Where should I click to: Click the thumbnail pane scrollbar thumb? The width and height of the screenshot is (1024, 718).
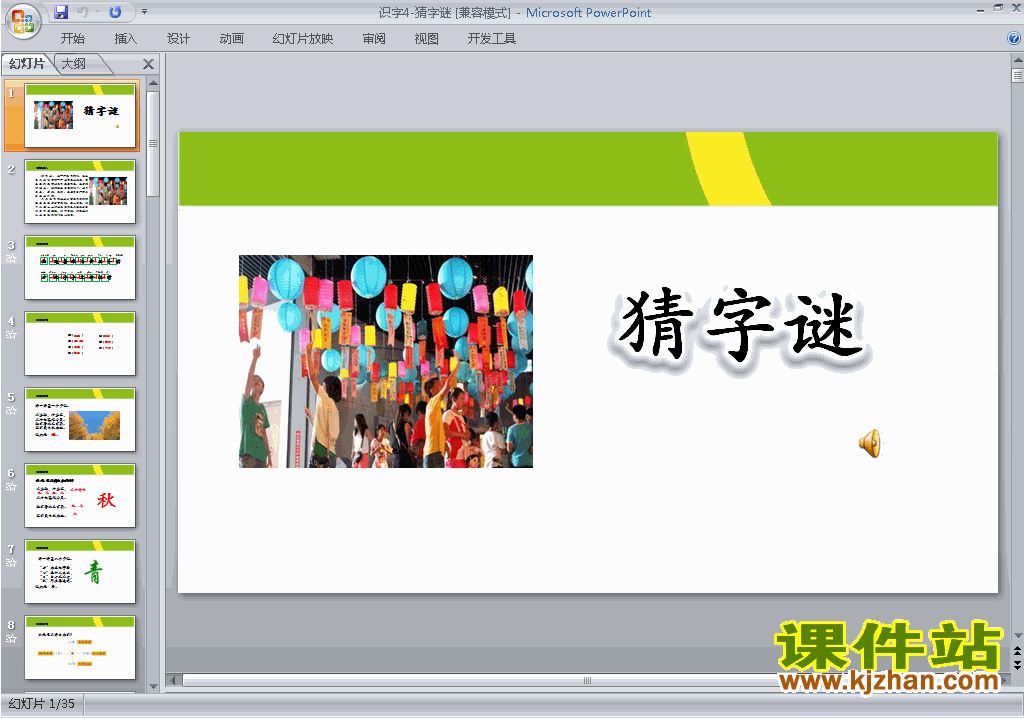pos(153,143)
